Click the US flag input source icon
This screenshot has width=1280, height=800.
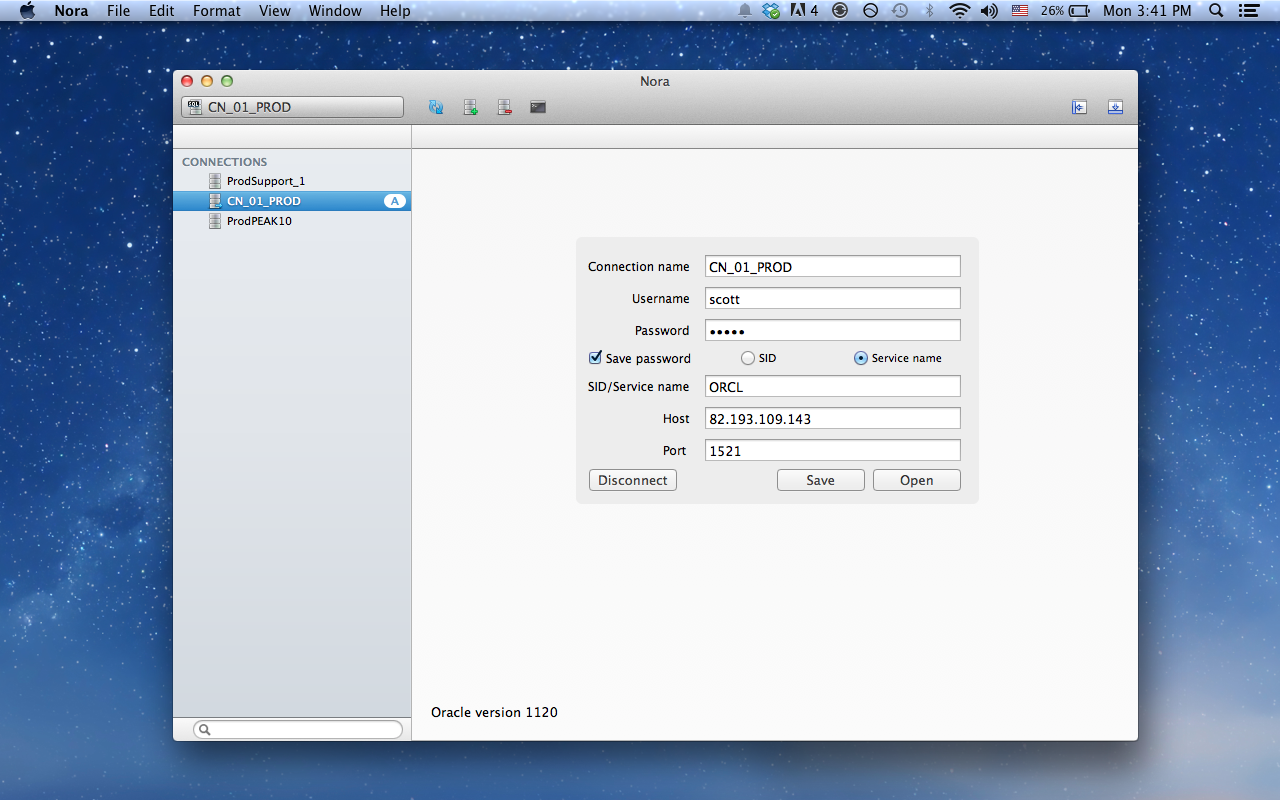tap(1020, 11)
